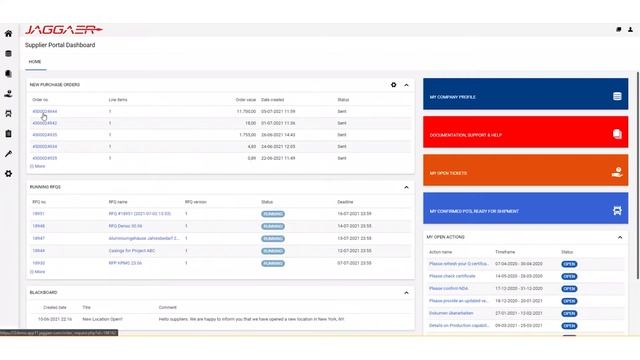This screenshot has height=360, width=640.
Task: Click OPEN badge for Please confirm NDA
Action: click(569, 289)
